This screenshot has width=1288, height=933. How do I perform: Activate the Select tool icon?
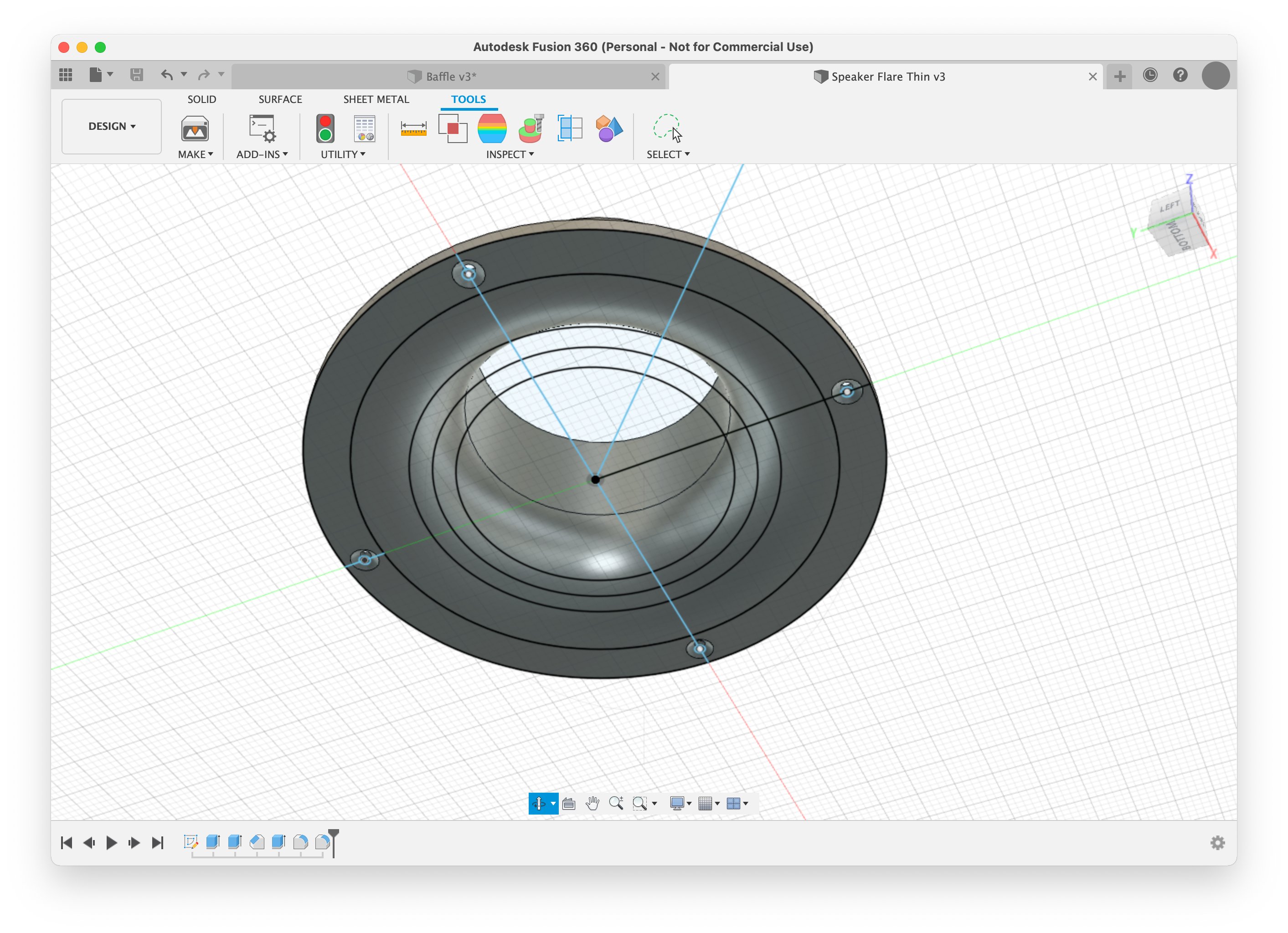pyautogui.click(x=667, y=128)
